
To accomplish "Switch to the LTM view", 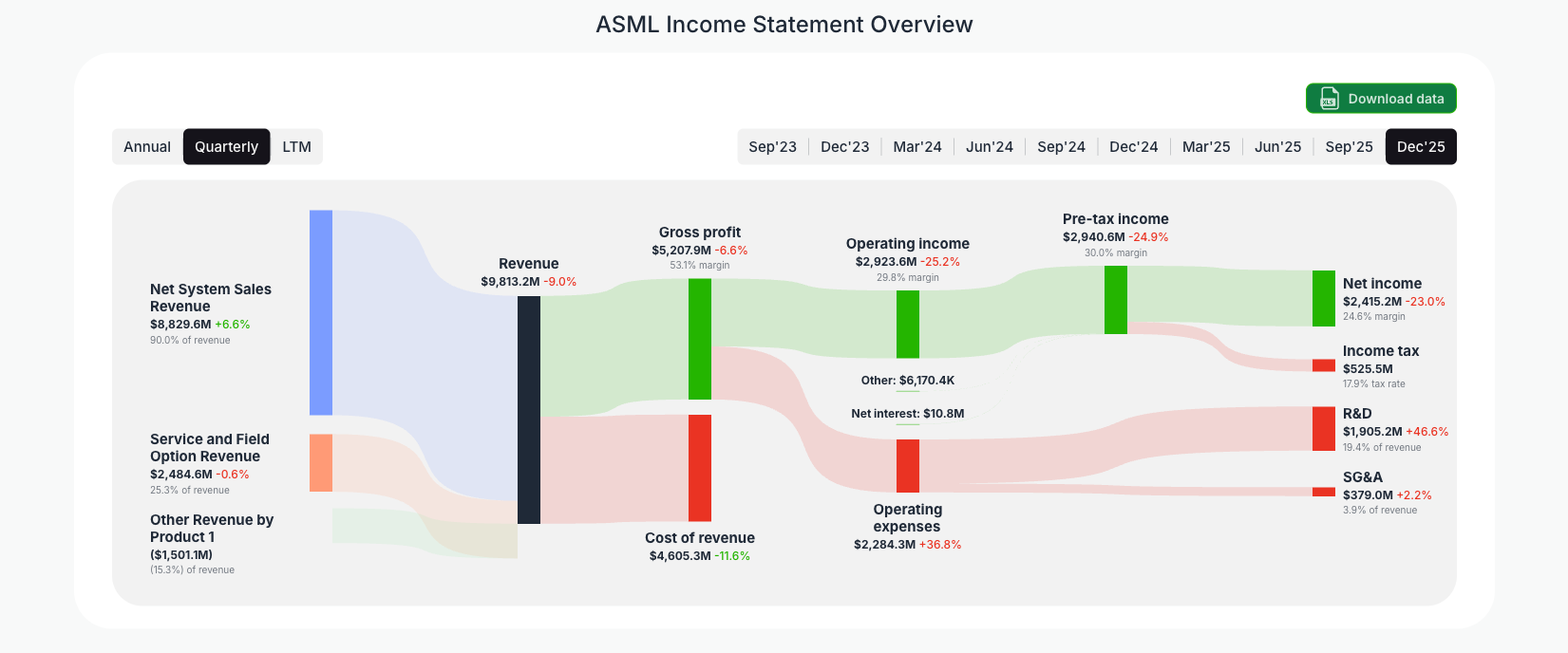I will 297,147.
